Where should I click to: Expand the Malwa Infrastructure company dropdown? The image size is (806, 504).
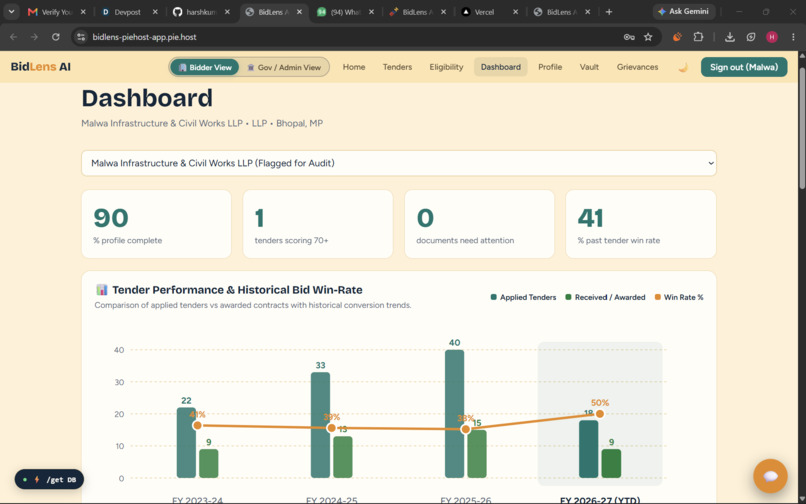click(x=399, y=163)
